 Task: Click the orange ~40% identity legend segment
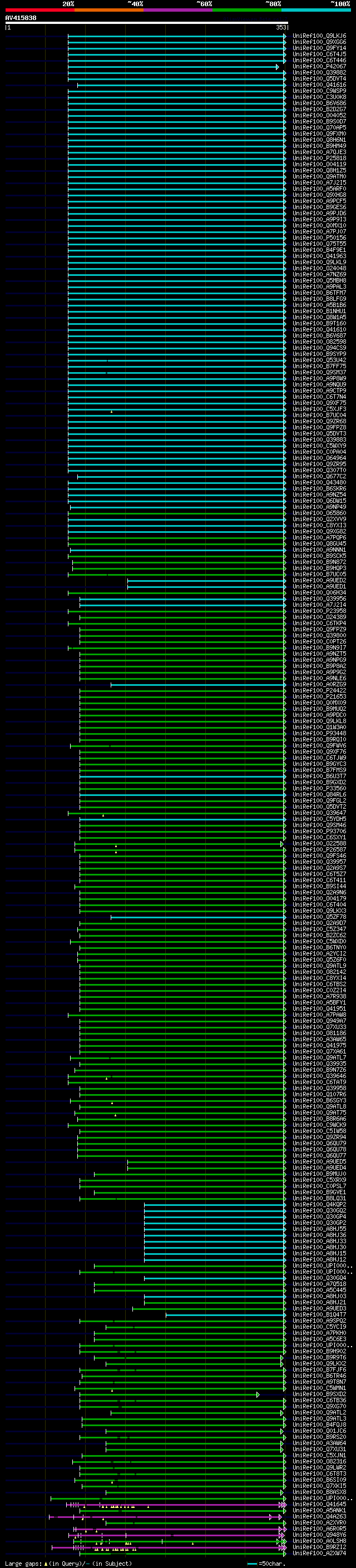(109, 10)
